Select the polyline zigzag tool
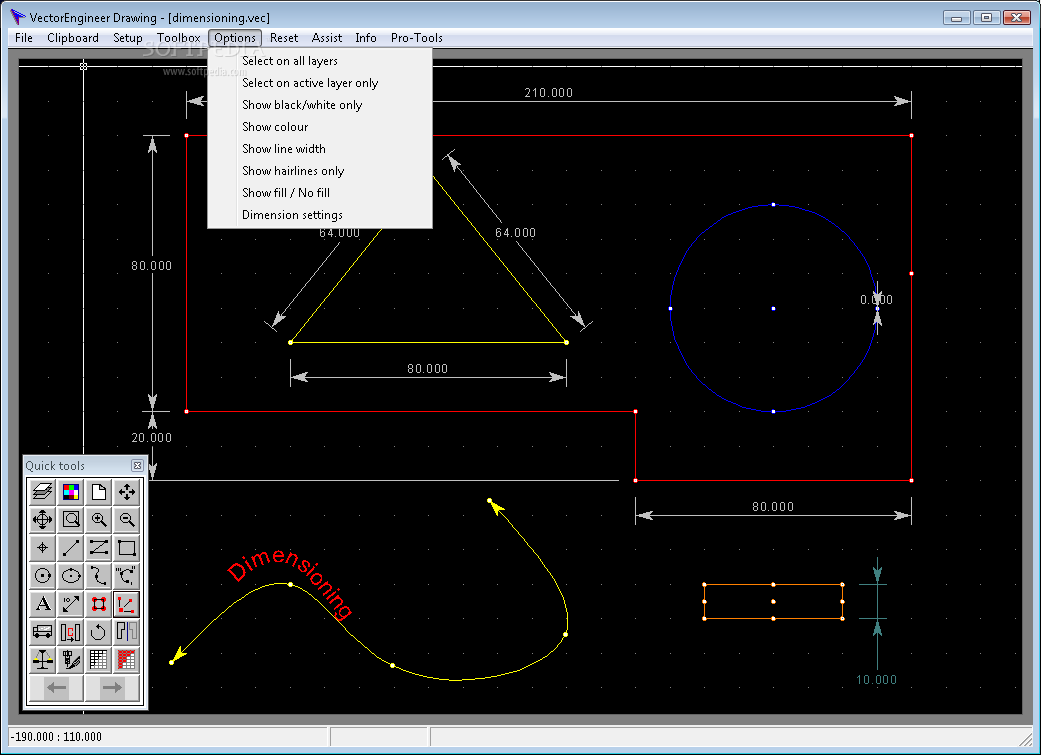Viewport: 1041px width, 755px height. pos(98,548)
